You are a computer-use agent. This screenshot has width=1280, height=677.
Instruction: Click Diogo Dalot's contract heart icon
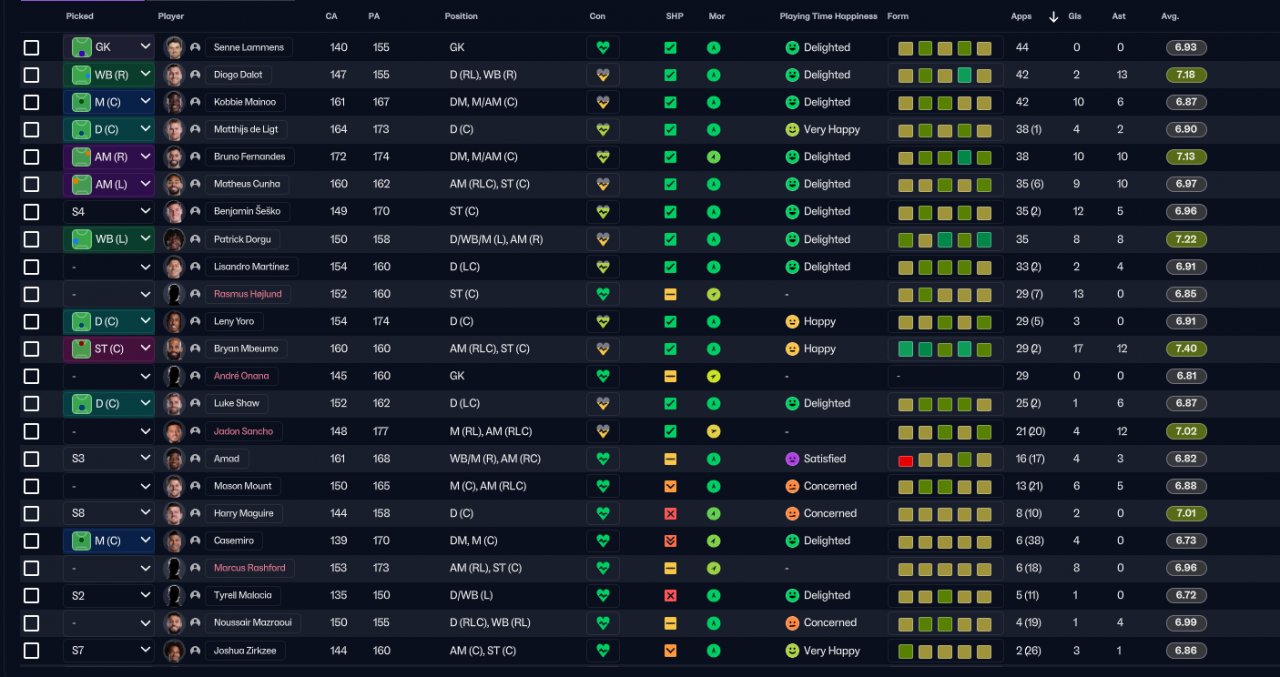[x=602, y=75]
